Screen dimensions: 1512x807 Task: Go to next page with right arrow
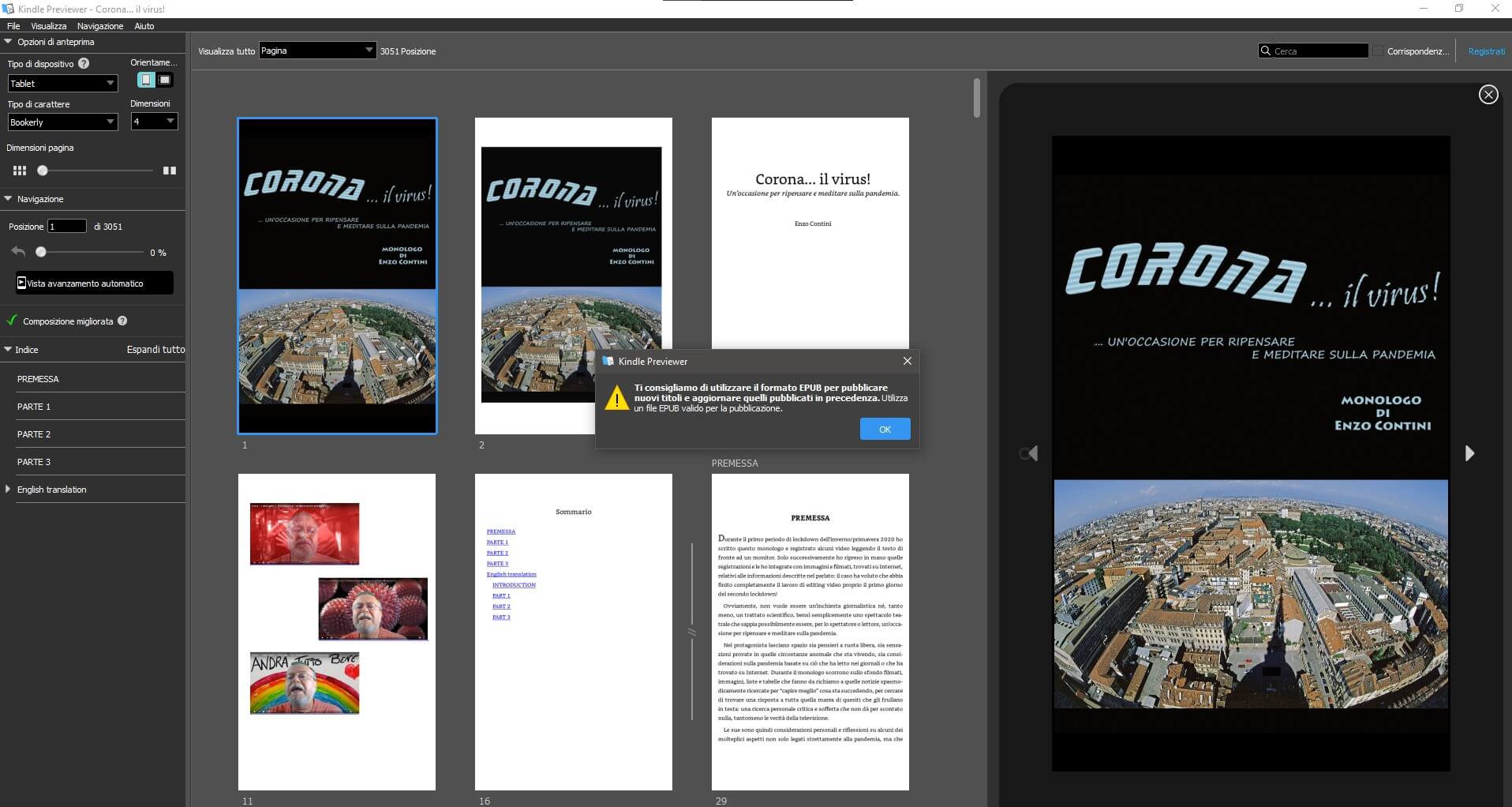tap(1469, 453)
